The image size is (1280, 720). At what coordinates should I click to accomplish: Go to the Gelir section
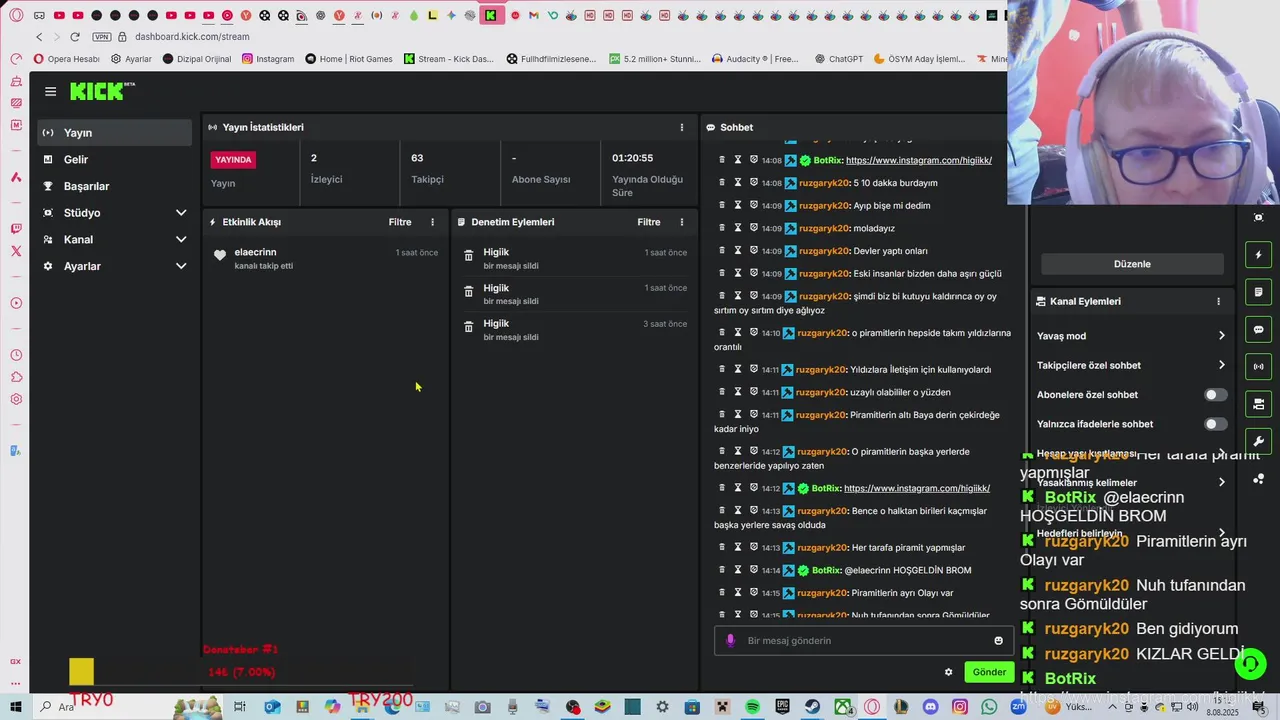tap(114, 160)
